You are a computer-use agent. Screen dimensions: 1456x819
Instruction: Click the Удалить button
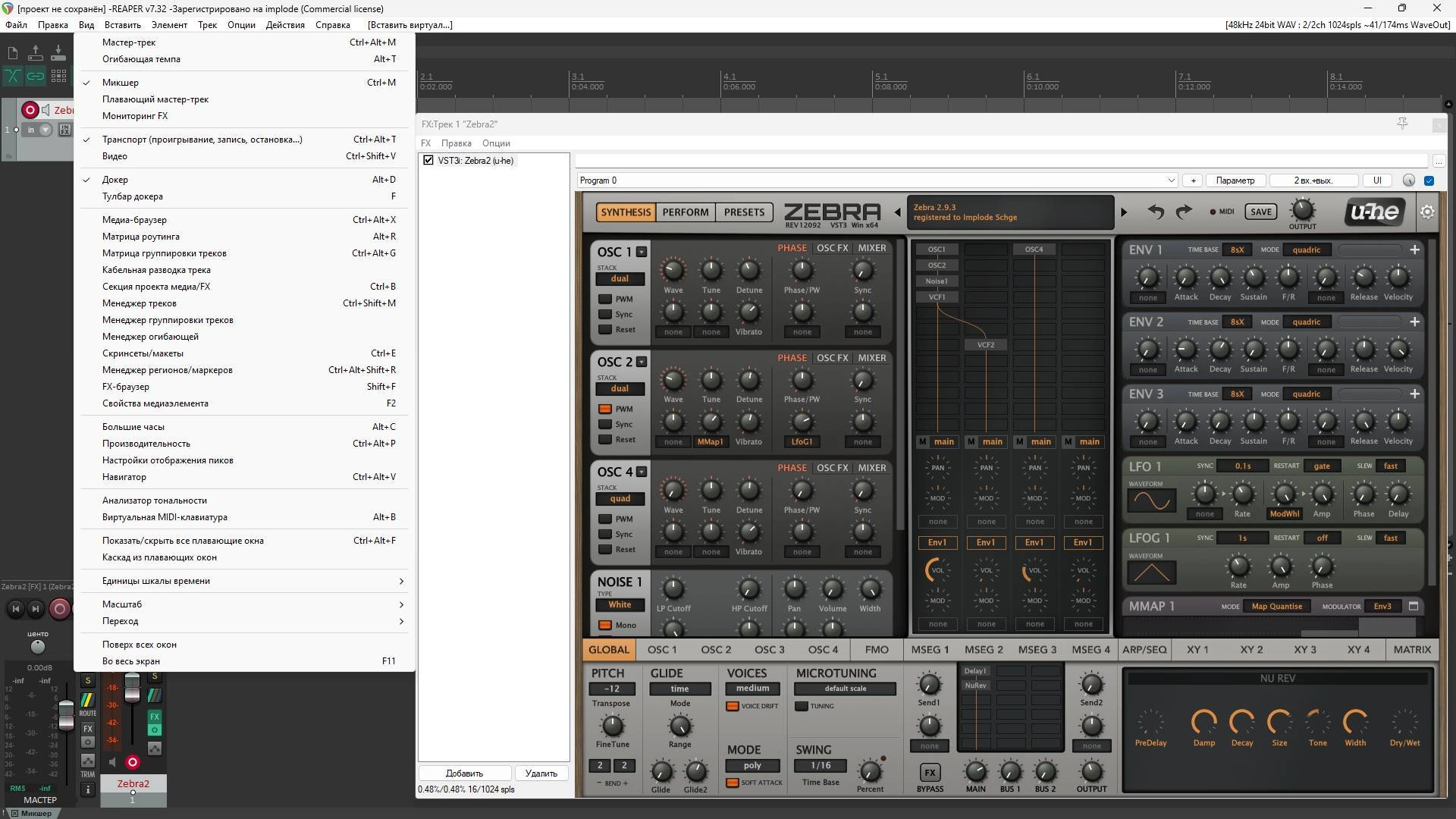click(x=541, y=773)
